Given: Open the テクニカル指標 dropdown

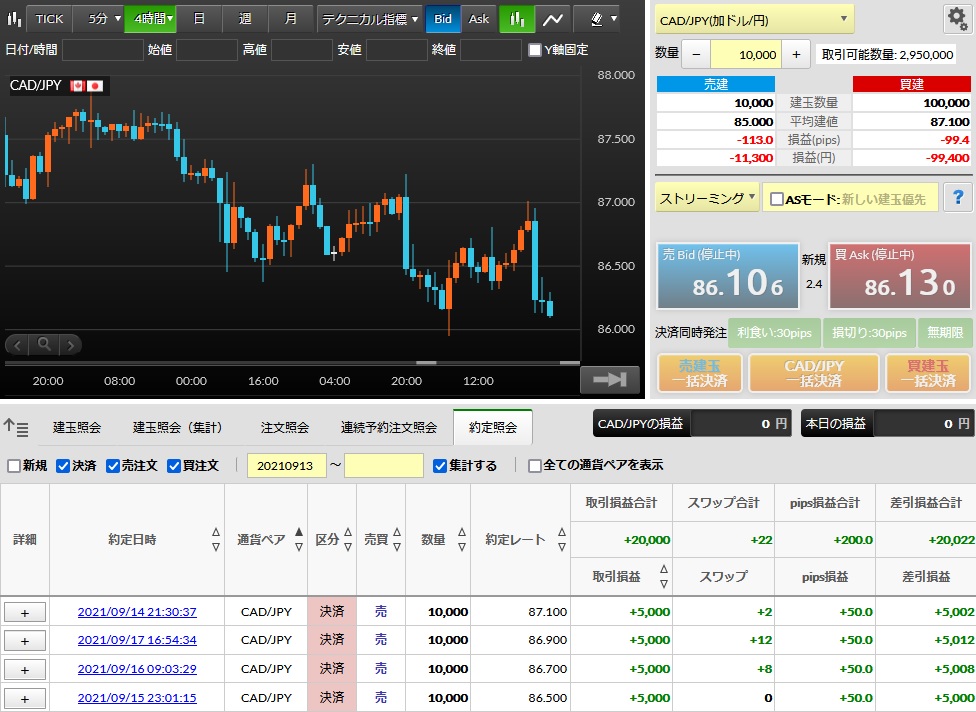Looking at the screenshot, I should pyautogui.click(x=370, y=19).
